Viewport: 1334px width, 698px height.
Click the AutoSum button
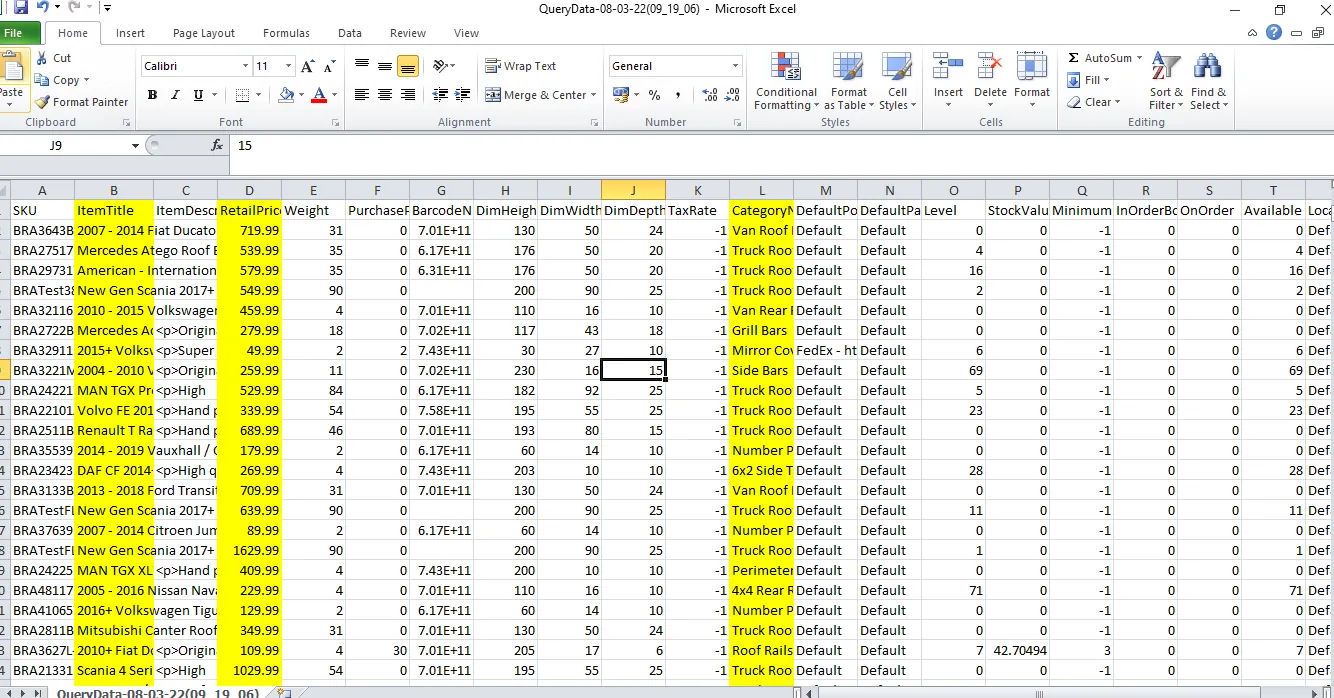(x=1105, y=58)
